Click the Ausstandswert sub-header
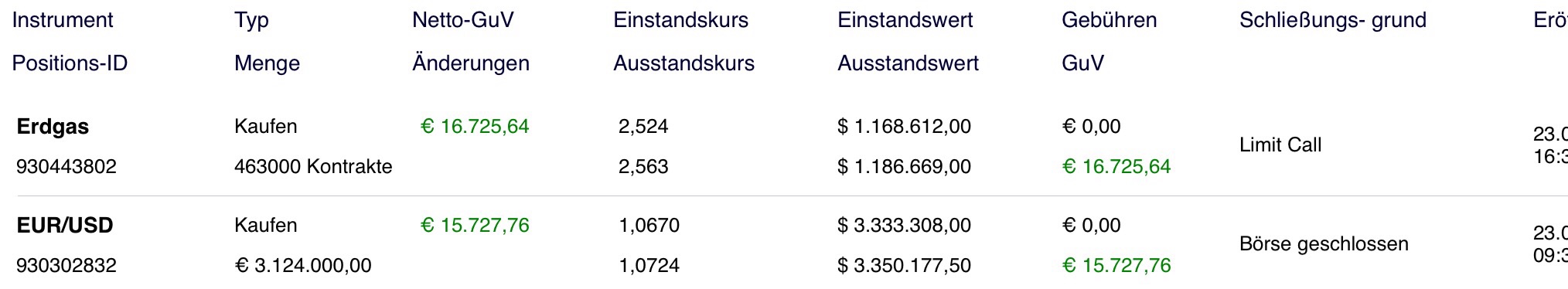 tap(908, 63)
